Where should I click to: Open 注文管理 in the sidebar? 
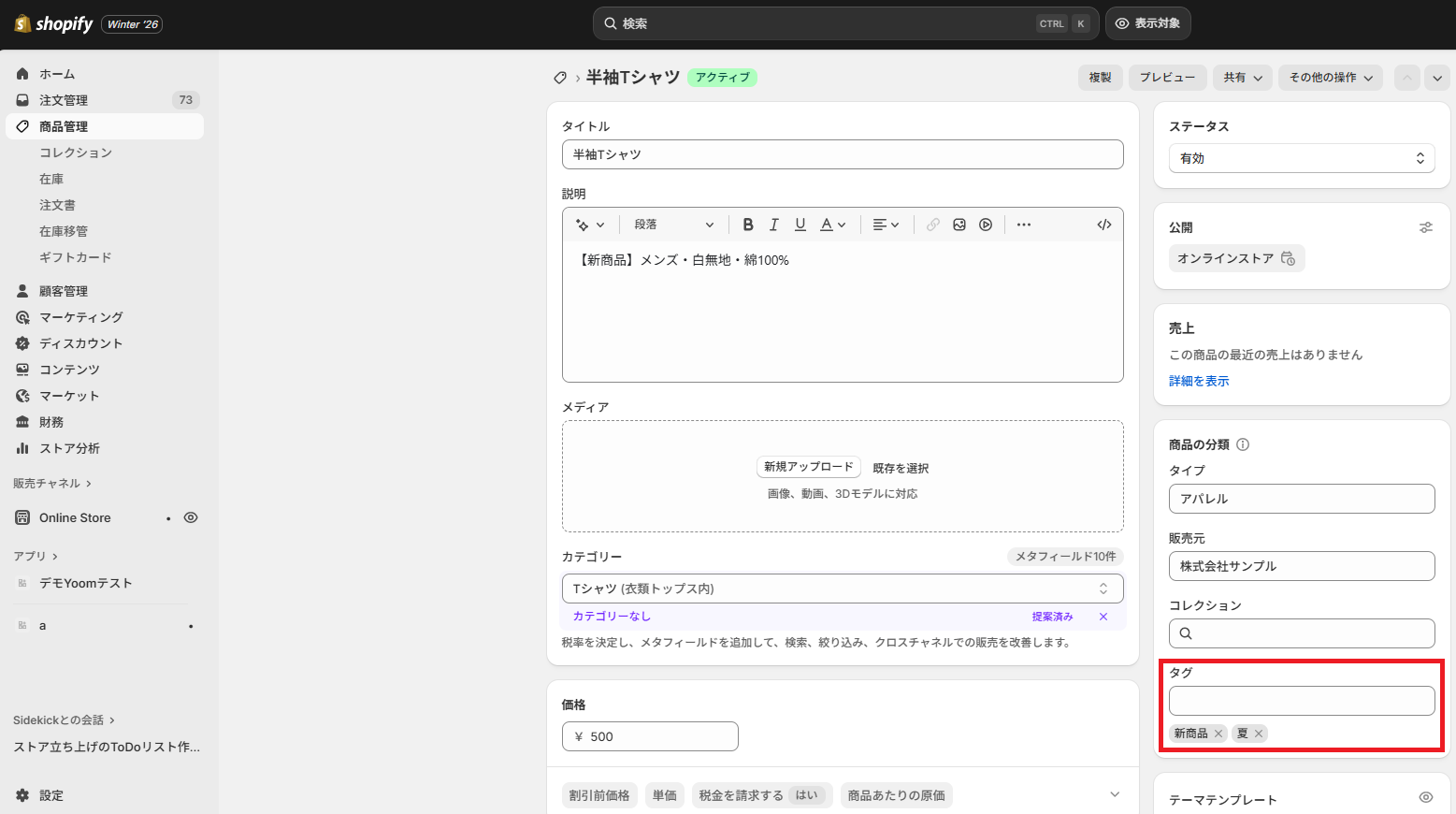(64, 100)
